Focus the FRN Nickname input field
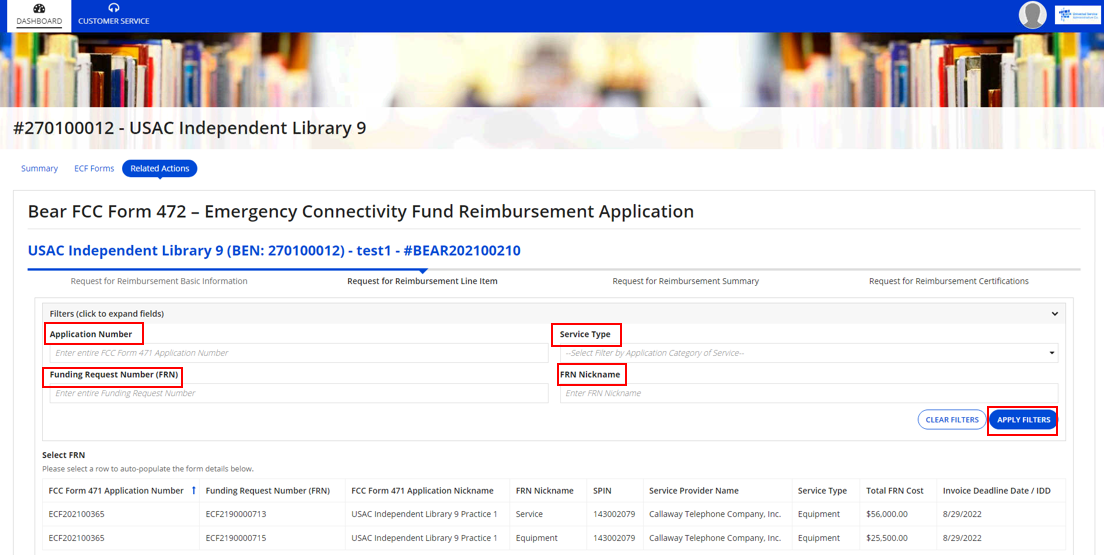 (x=809, y=393)
